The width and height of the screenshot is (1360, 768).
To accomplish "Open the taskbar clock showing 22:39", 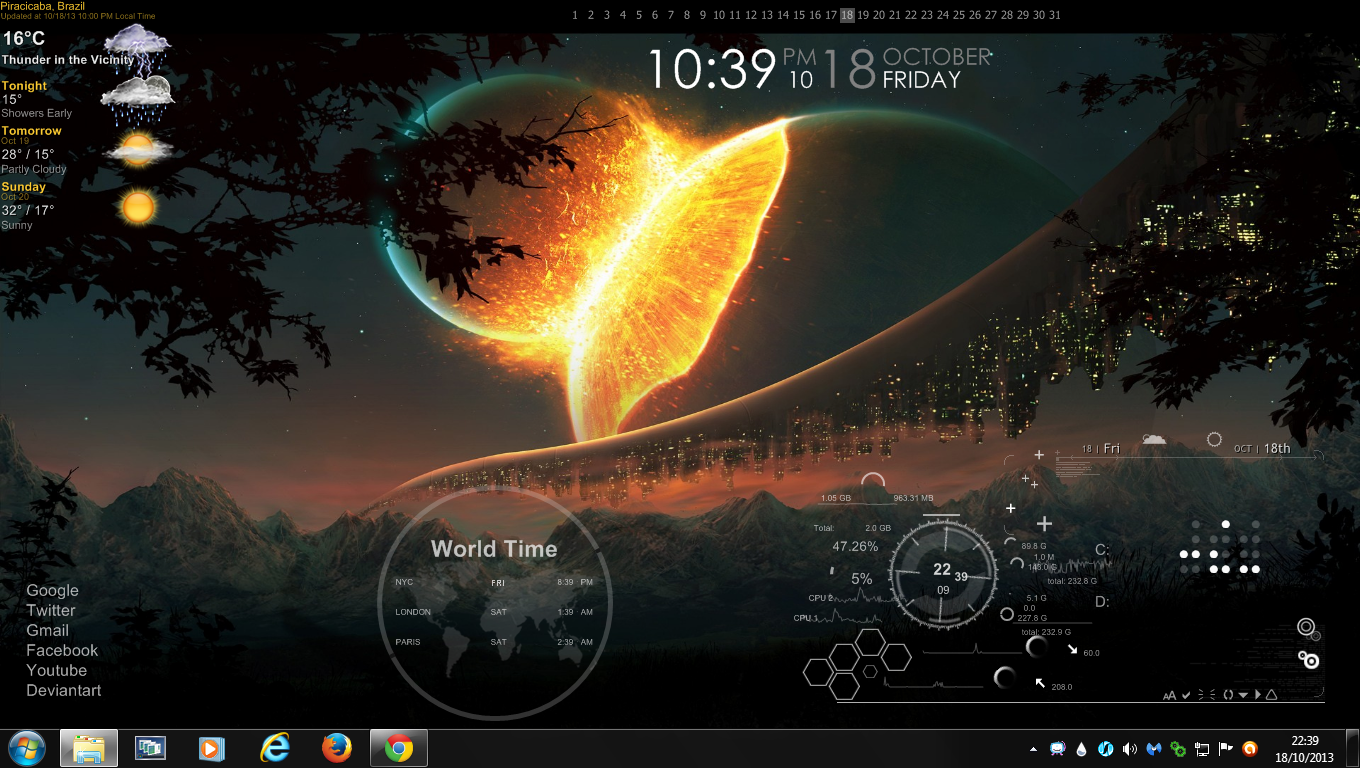I will (1305, 748).
